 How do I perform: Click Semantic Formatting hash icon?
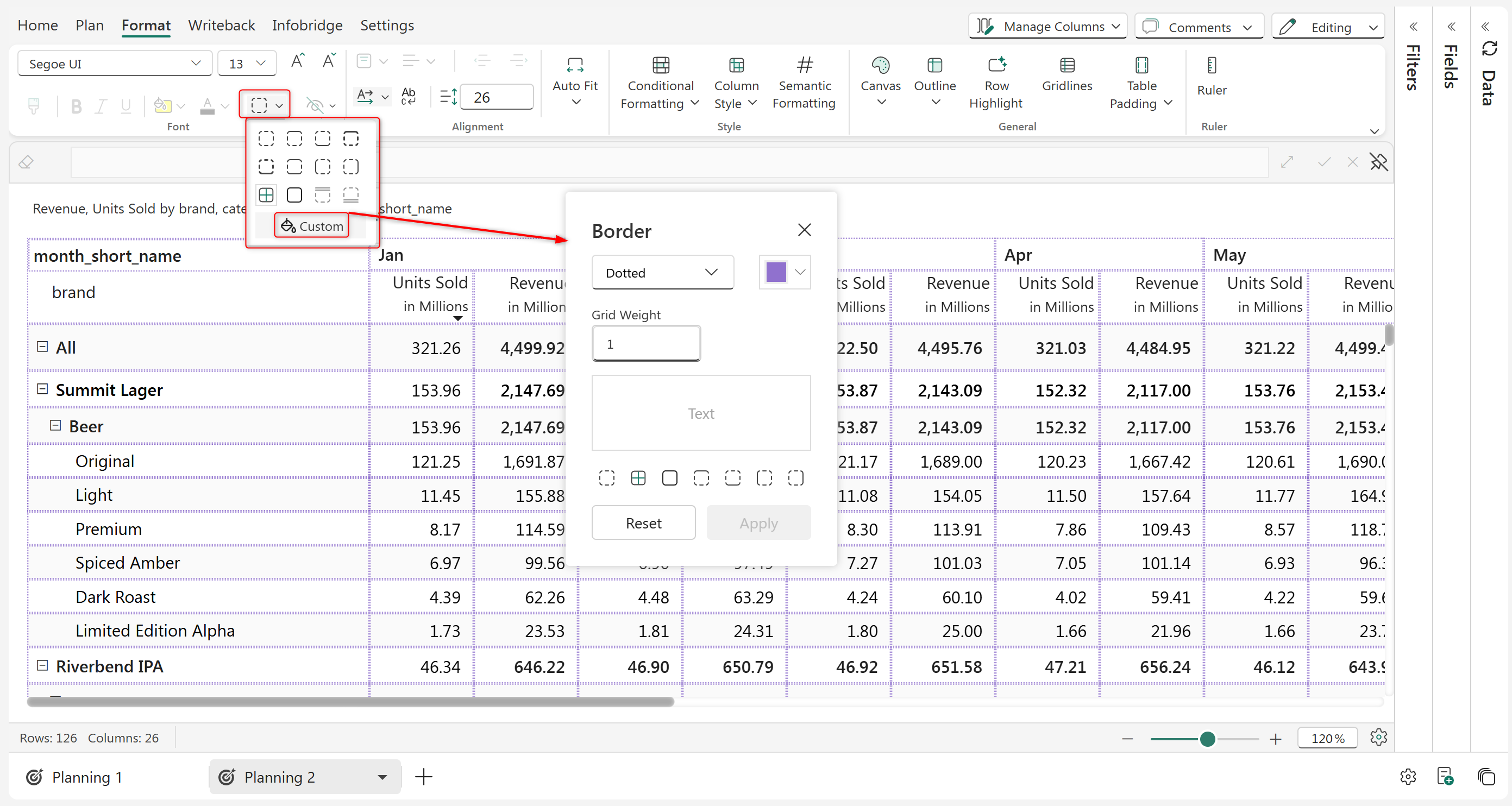[x=804, y=65]
